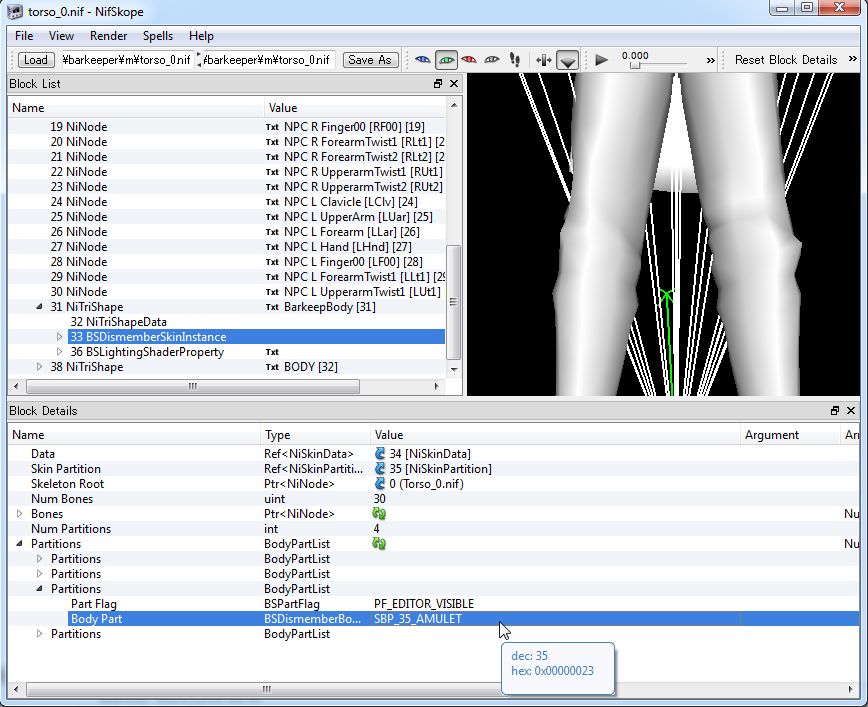Open the Help menu
Image resolution: width=868 pixels, height=707 pixels.
(201, 36)
